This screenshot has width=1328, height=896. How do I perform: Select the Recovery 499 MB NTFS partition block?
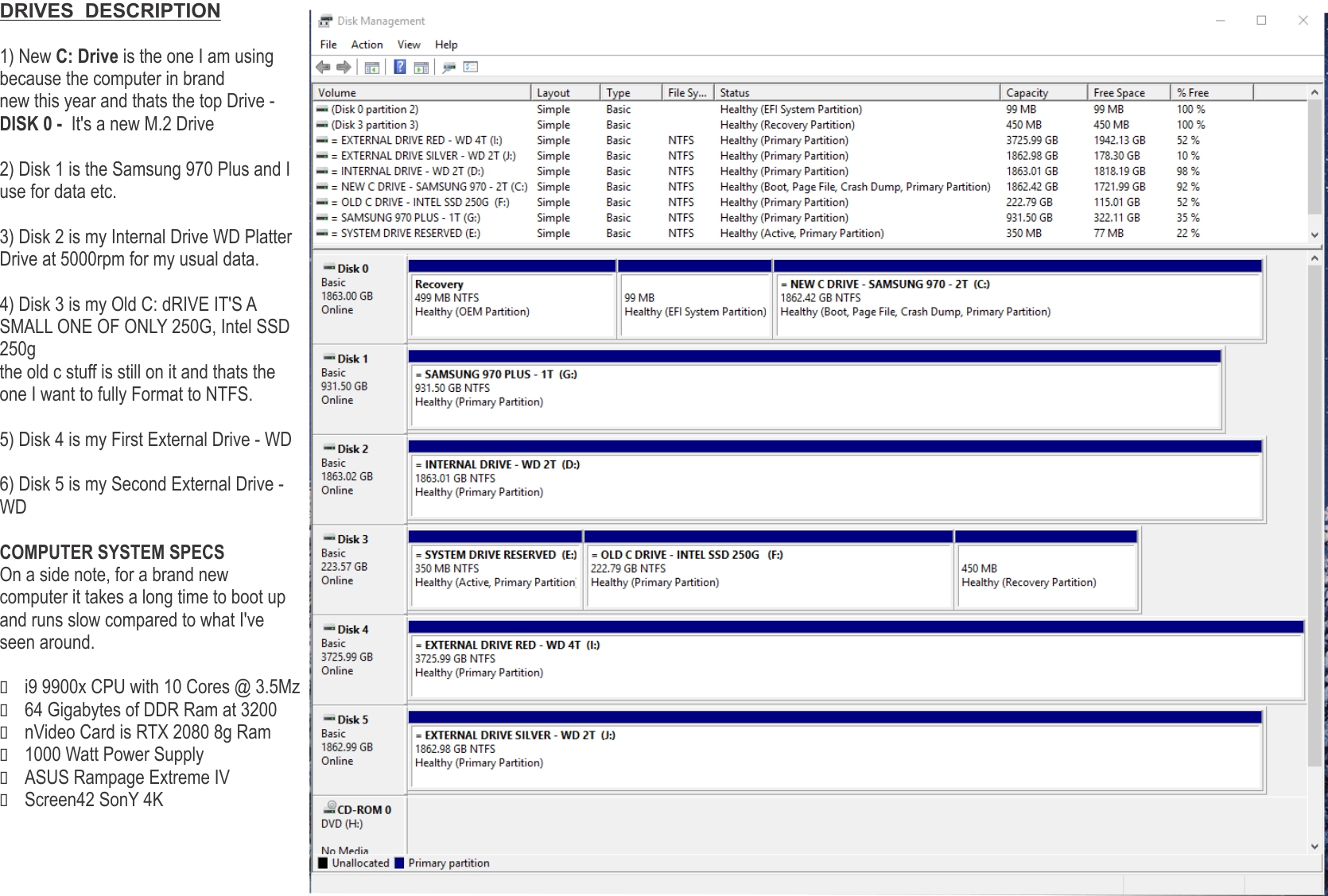[512, 299]
